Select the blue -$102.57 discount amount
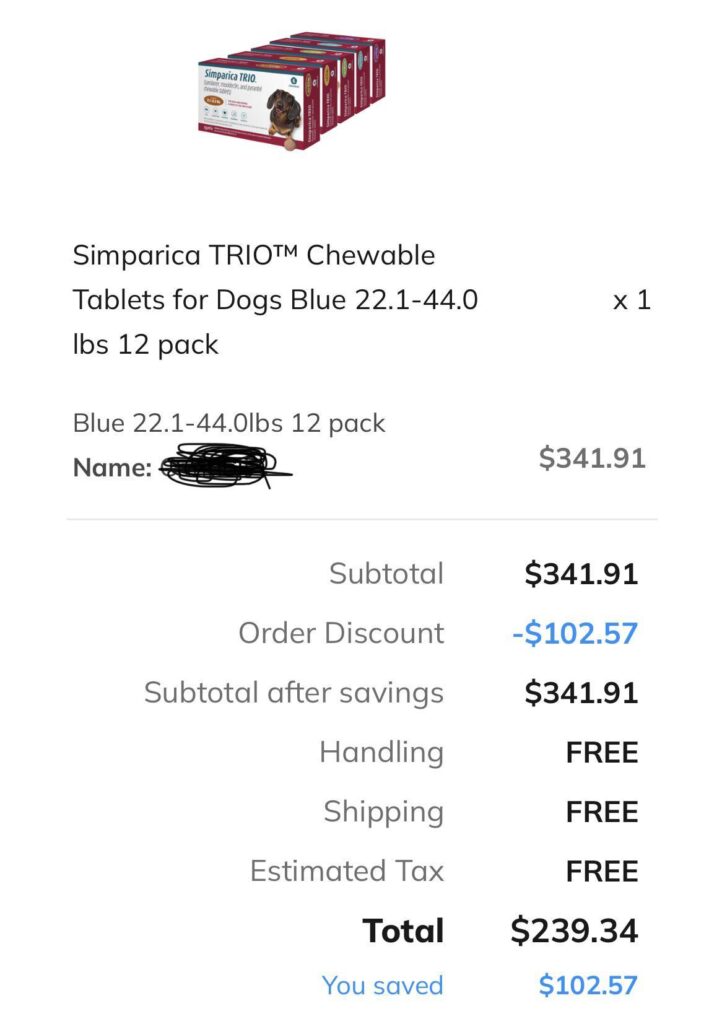709x1024 pixels. point(575,633)
